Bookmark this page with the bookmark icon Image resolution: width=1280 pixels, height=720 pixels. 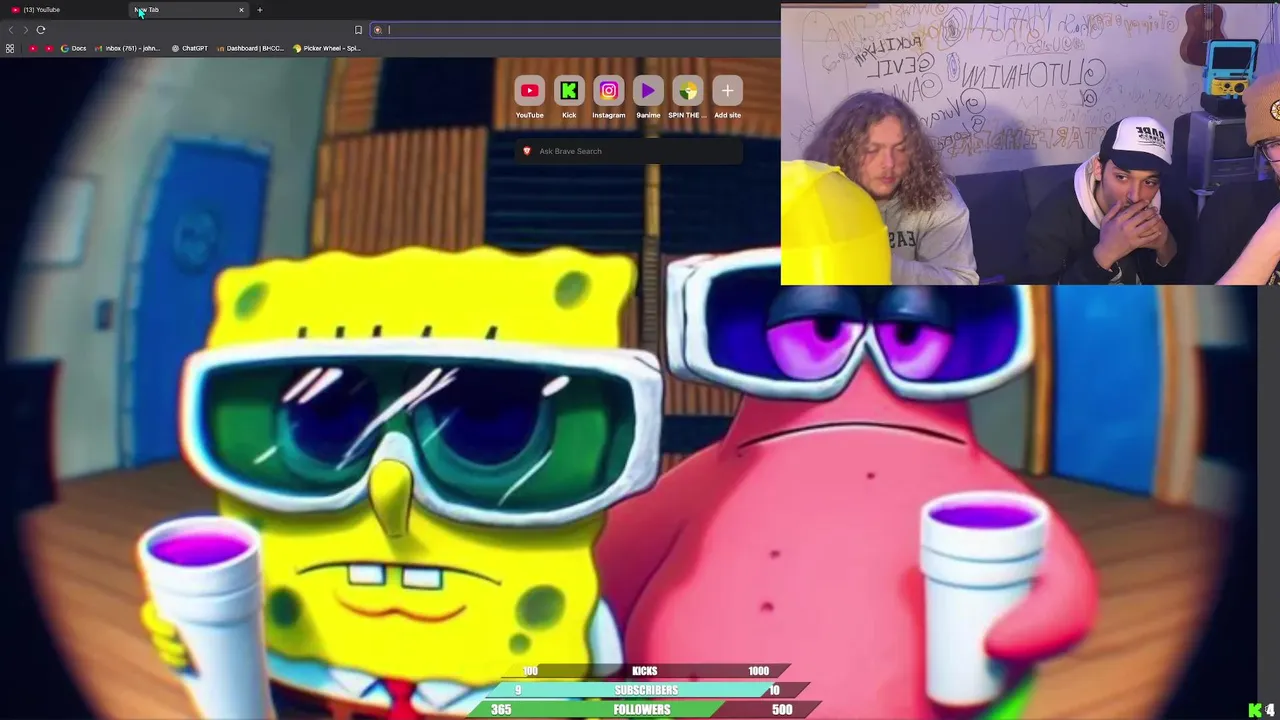pos(358,30)
